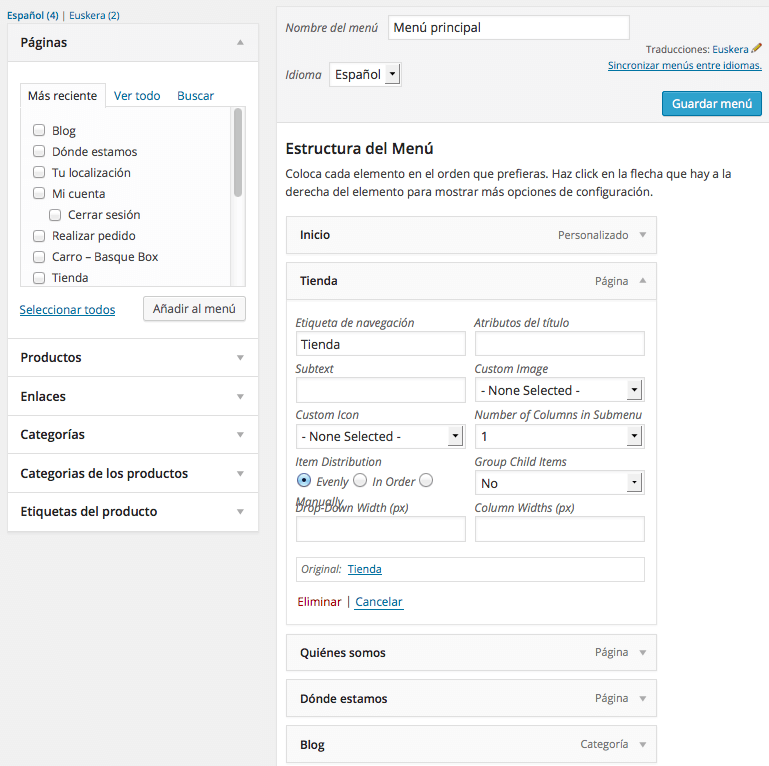The width and height of the screenshot is (769, 766).
Task: Click the Guardar menú button
Action: coord(712,103)
